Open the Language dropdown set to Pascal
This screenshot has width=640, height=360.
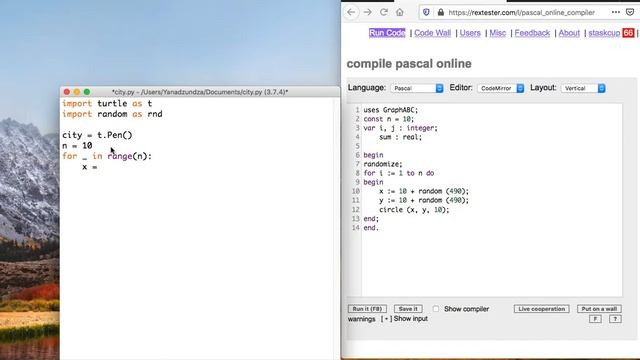417,88
